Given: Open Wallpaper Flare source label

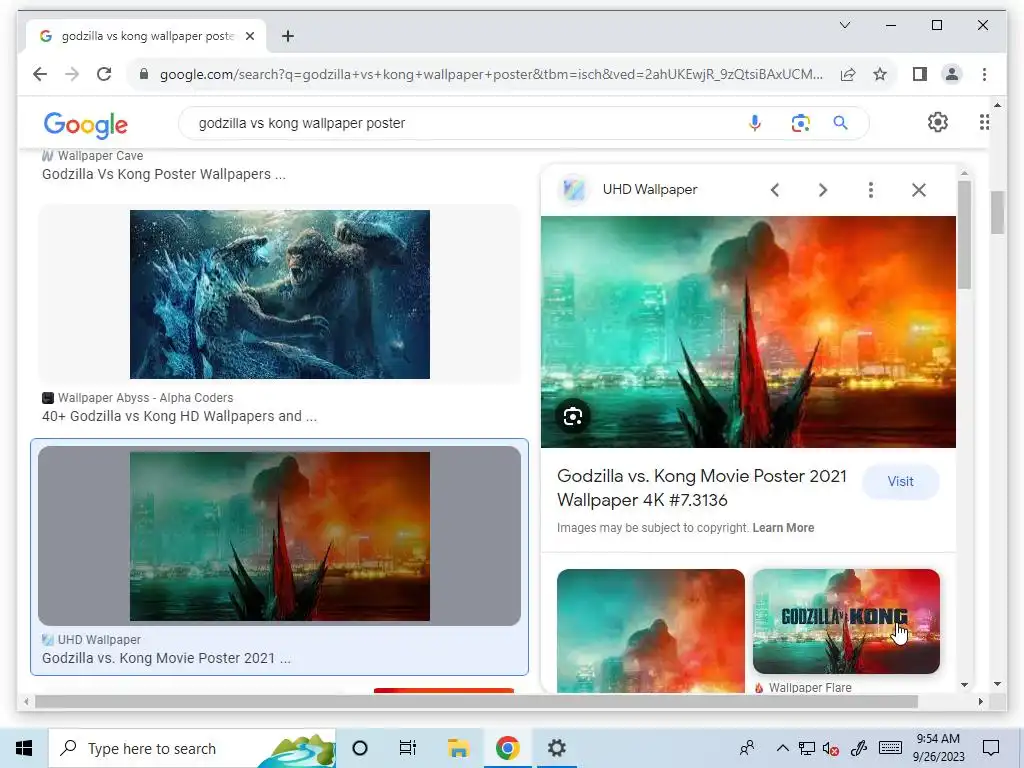Looking at the screenshot, I should 810,687.
